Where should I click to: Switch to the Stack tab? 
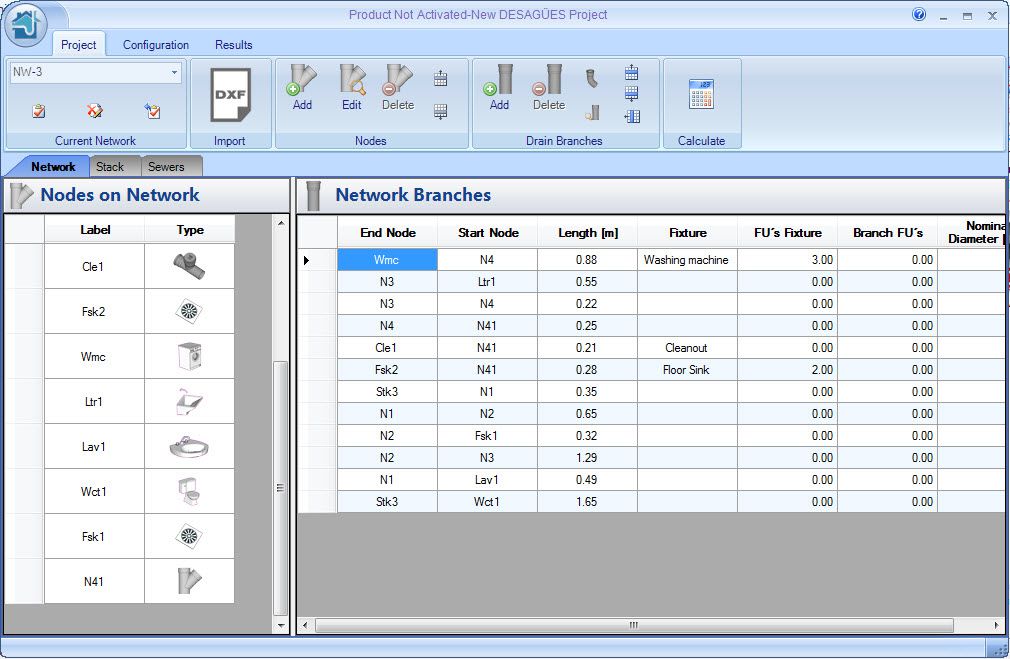pos(110,167)
